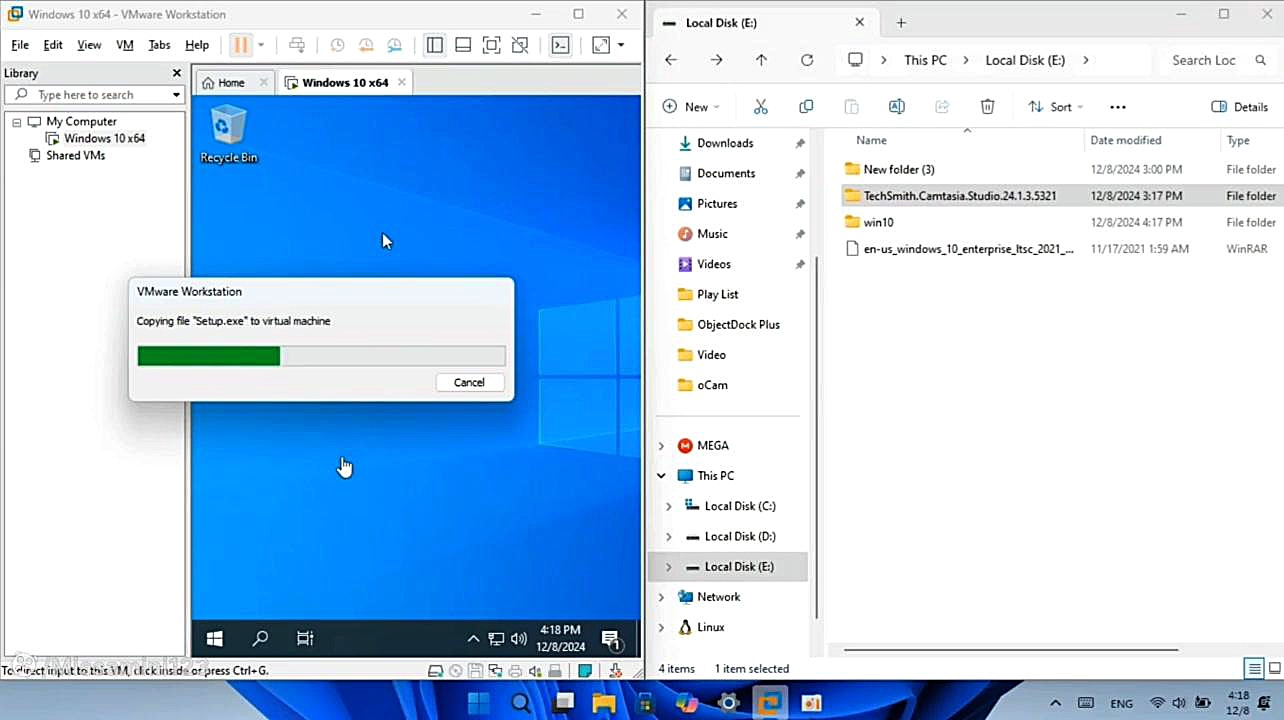Close the VMware Library panel
Image resolution: width=1284 pixels, height=720 pixels.
pyautogui.click(x=177, y=73)
